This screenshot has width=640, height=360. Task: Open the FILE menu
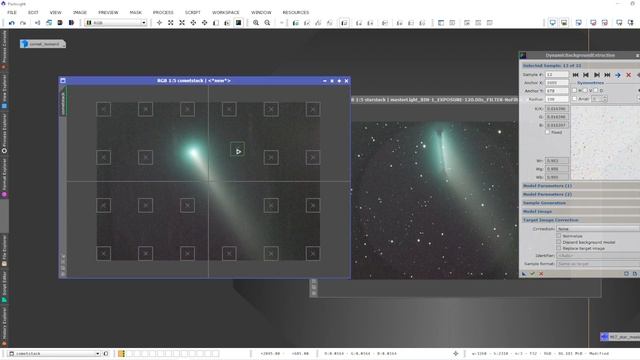(x=12, y=13)
